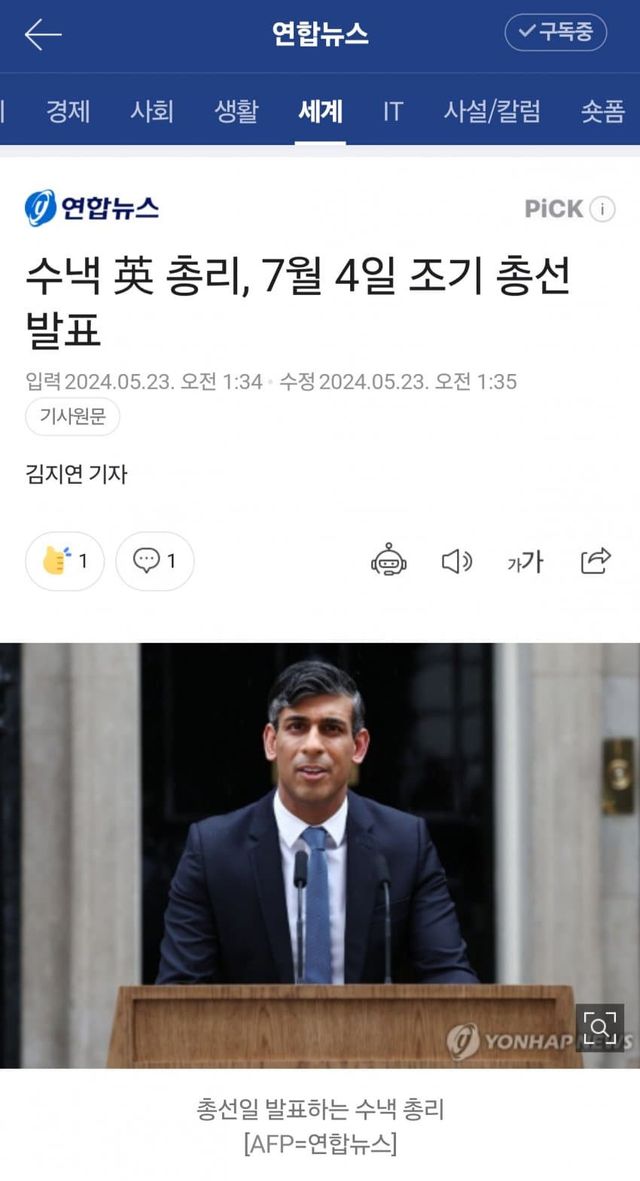Open the Sunak podium photo
640x1181 pixels.
320,855
